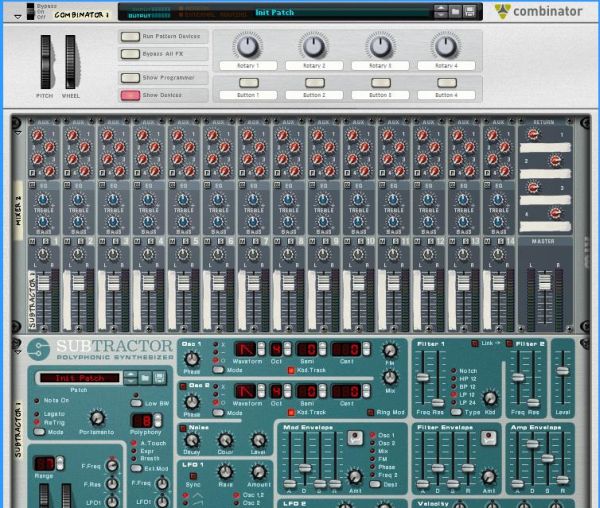Enable EQ on mixer channel 1

pos(32,186)
